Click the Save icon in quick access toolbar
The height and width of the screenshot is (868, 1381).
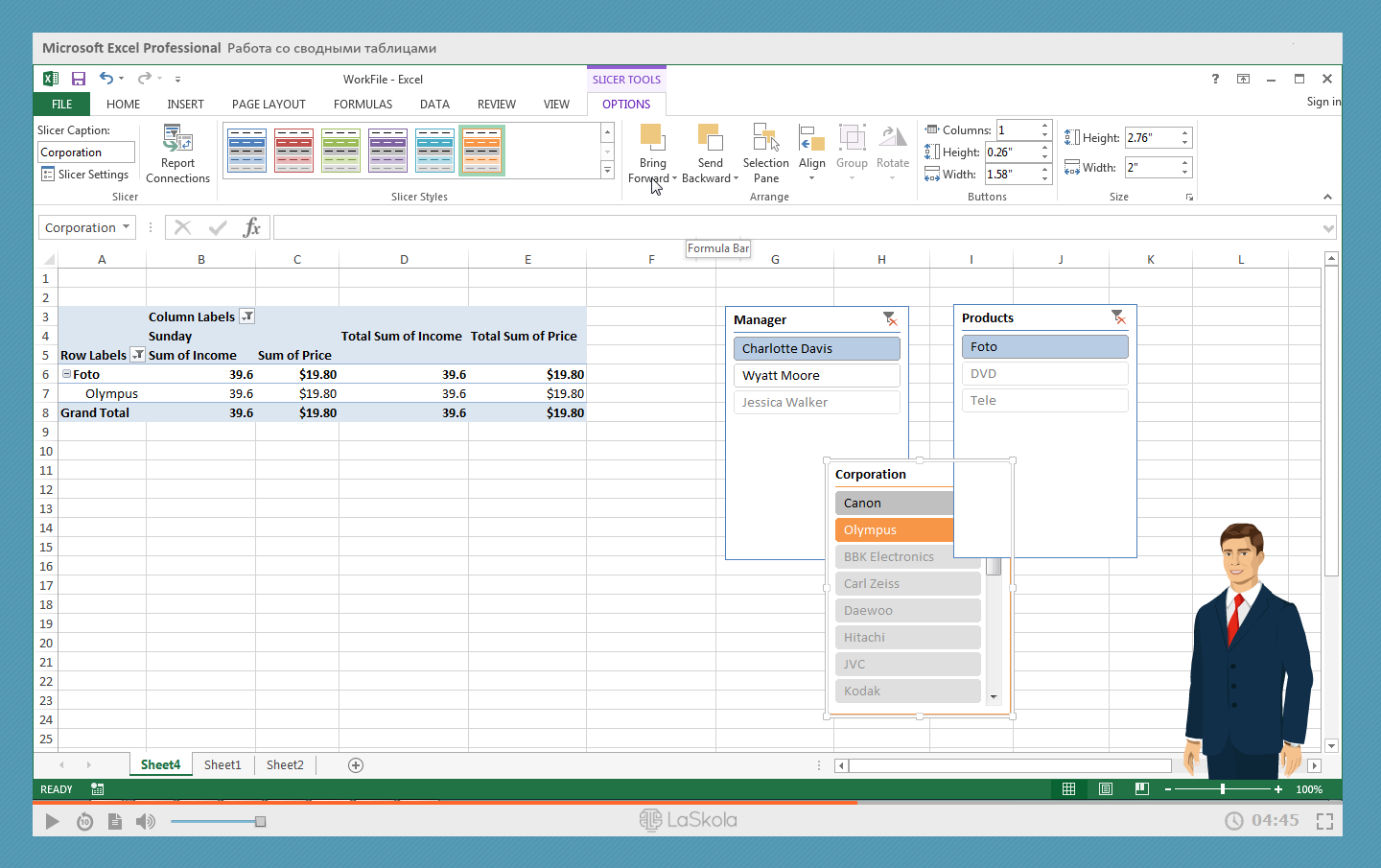pyautogui.click(x=79, y=79)
